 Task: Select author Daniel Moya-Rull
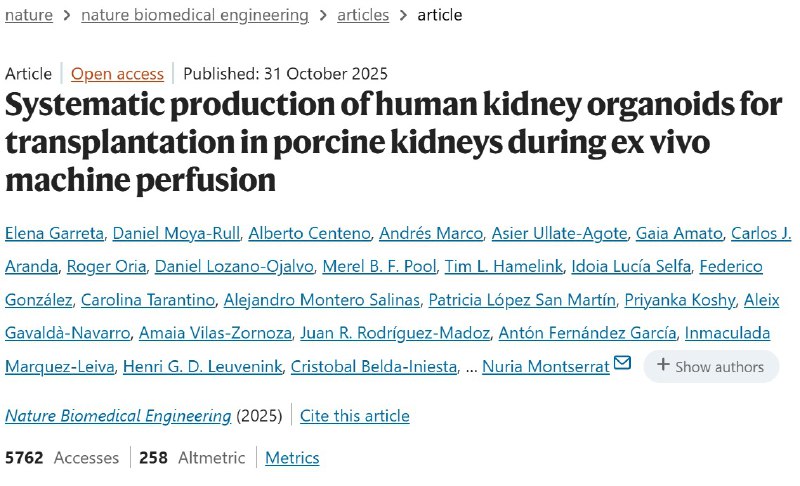click(174, 234)
